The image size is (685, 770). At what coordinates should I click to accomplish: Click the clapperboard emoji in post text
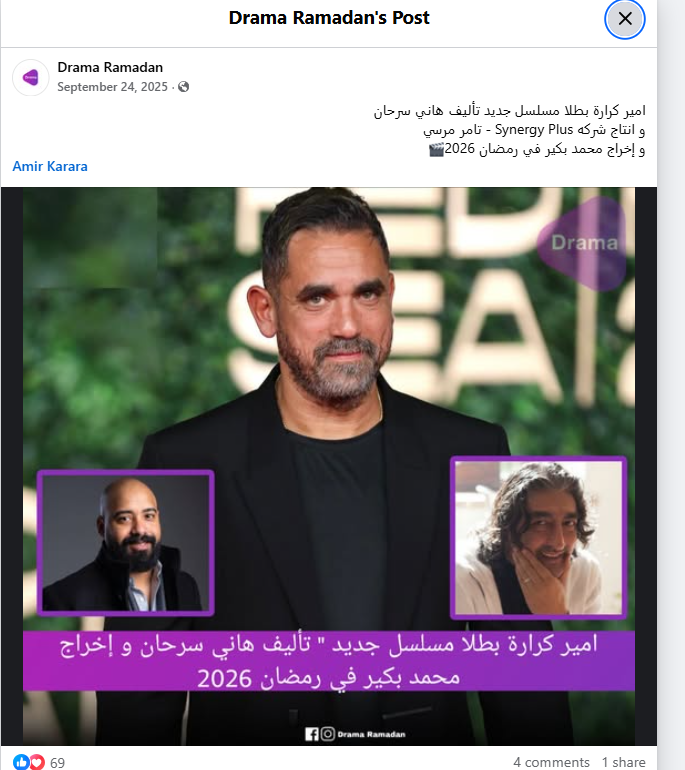click(436, 149)
